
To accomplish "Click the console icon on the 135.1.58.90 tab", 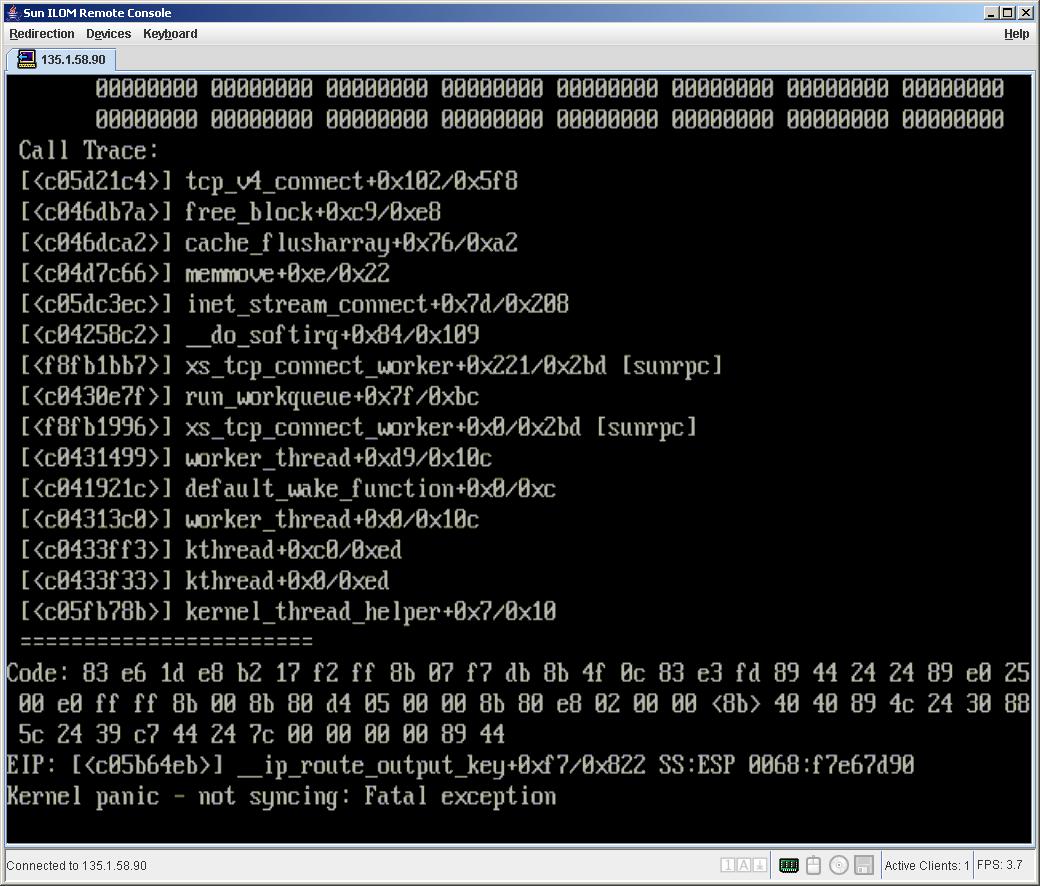I will (27, 60).
